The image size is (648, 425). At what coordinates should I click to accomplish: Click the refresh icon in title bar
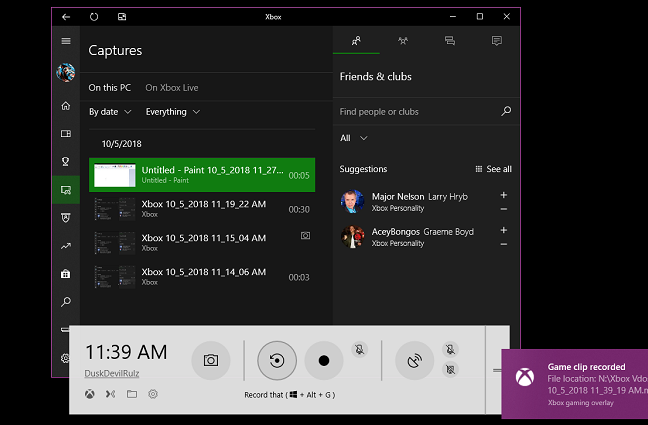pyautogui.click(x=94, y=17)
